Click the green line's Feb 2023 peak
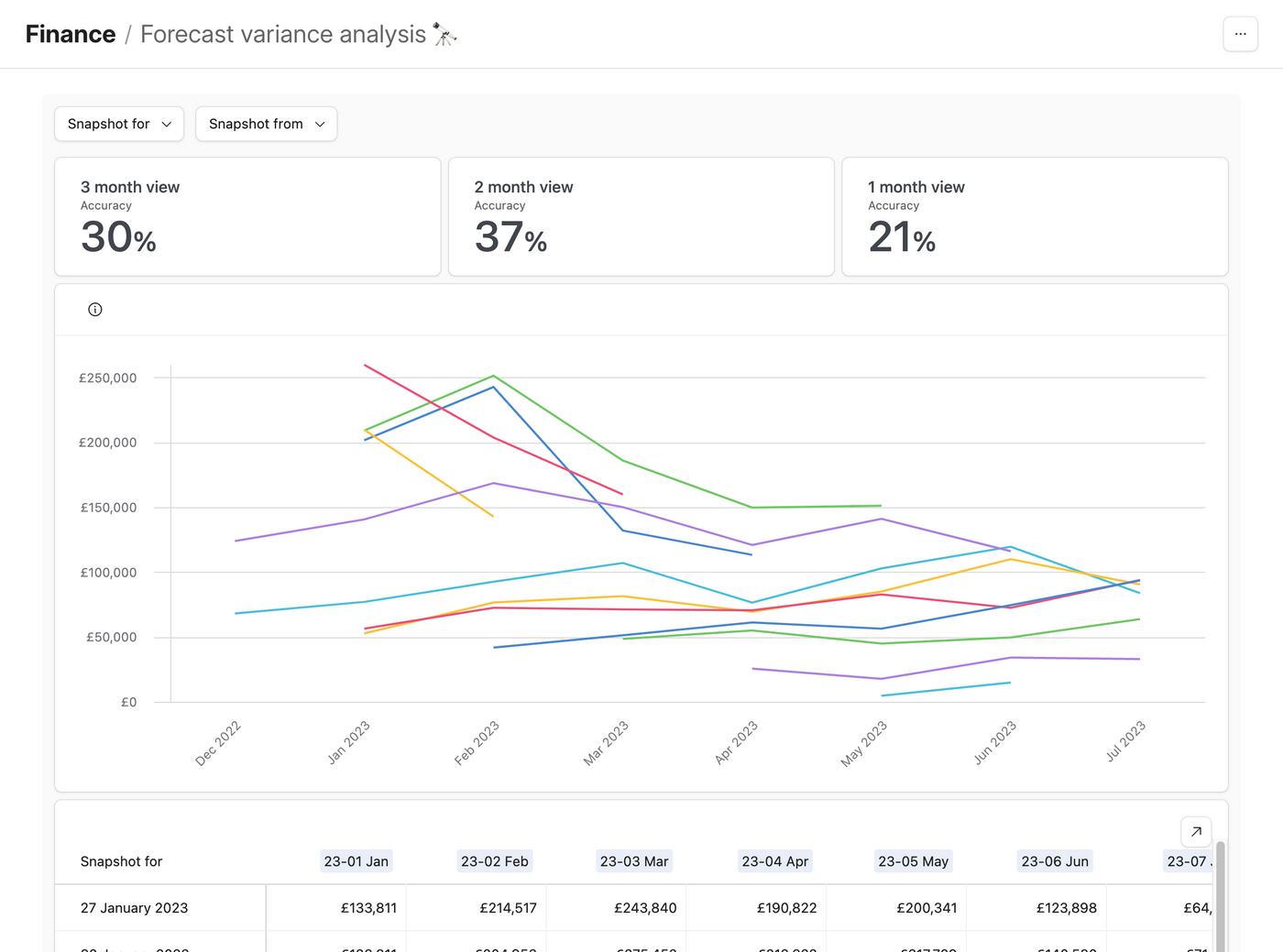 point(493,376)
